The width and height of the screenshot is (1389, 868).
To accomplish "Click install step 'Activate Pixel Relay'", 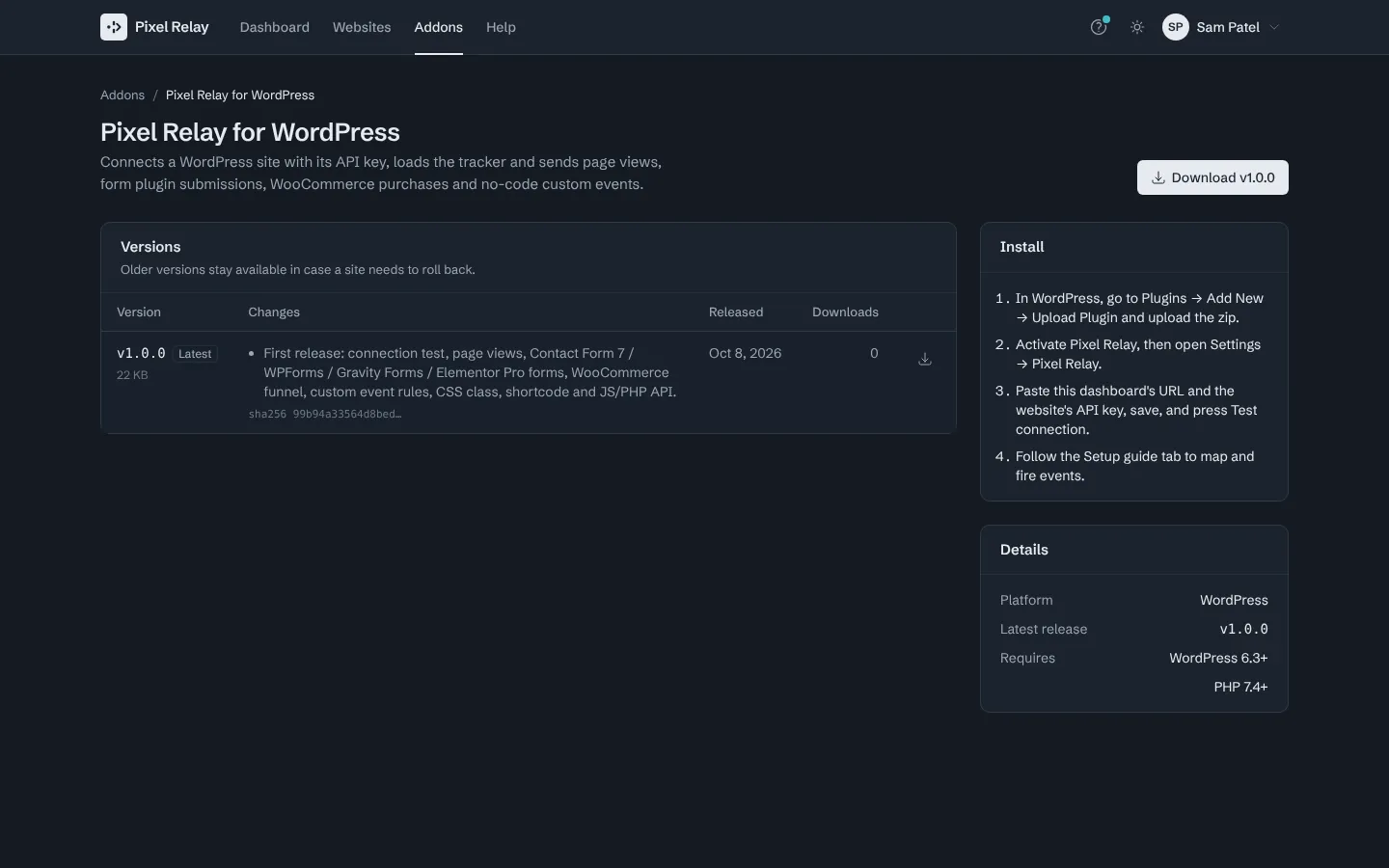I will (x=1138, y=354).
